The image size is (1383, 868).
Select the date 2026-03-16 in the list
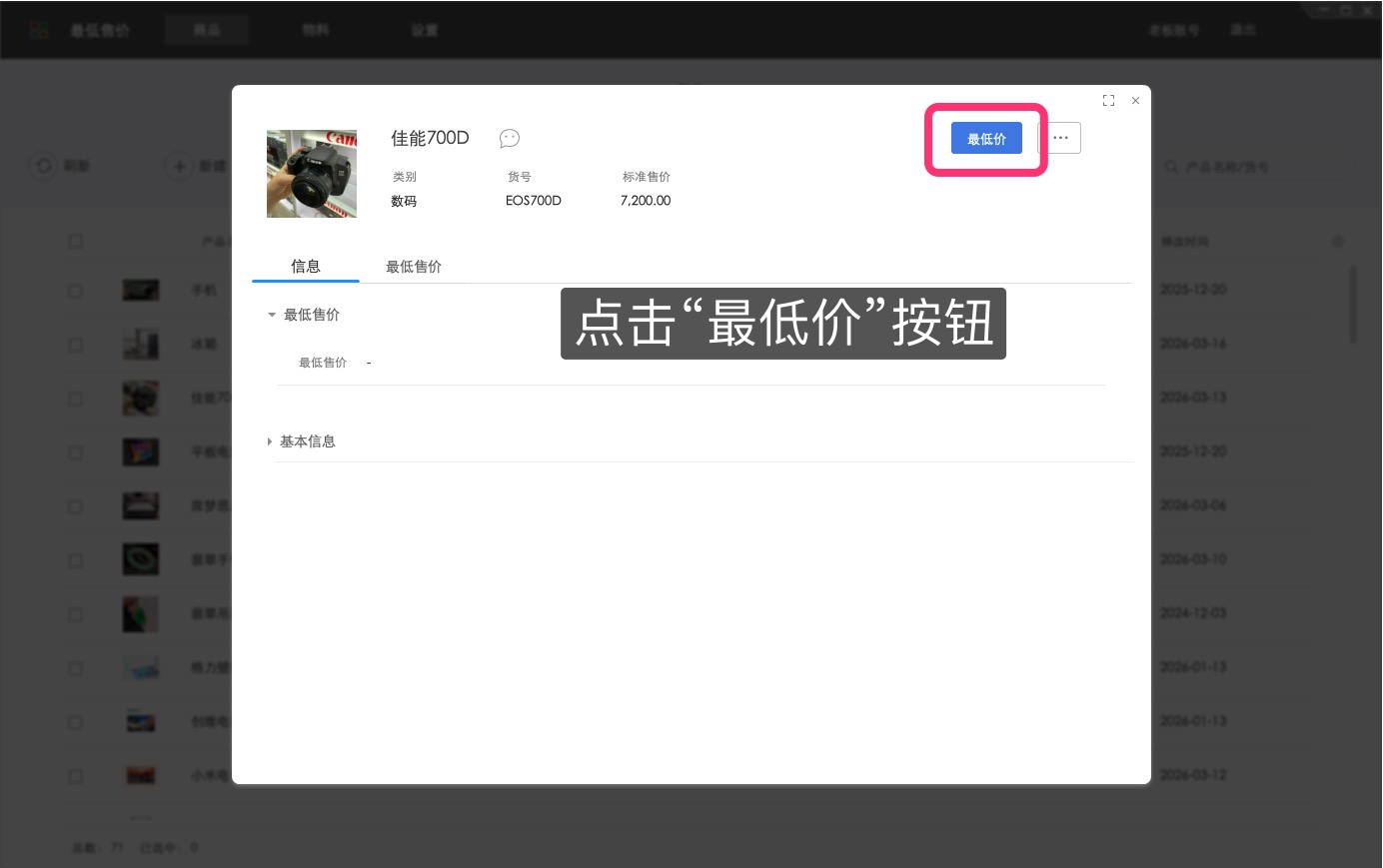click(1193, 344)
